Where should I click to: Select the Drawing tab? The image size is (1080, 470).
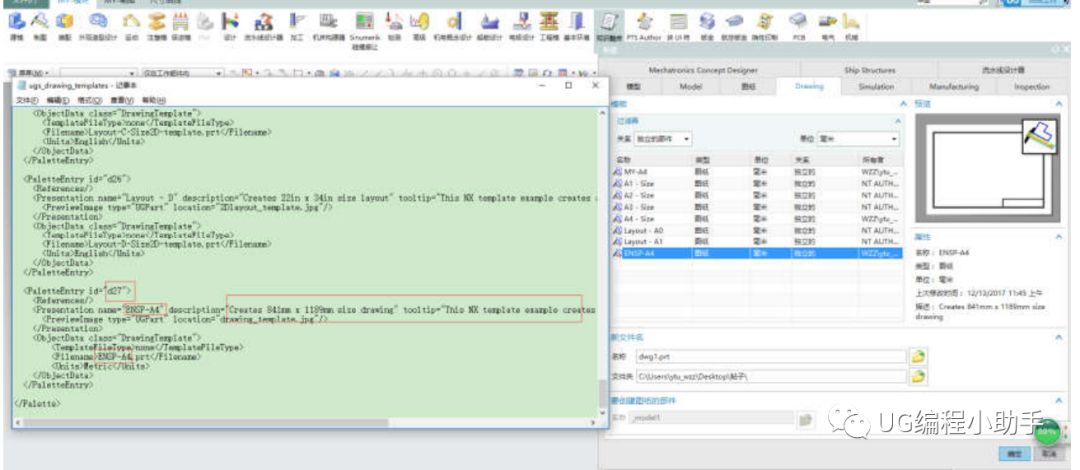809,87
